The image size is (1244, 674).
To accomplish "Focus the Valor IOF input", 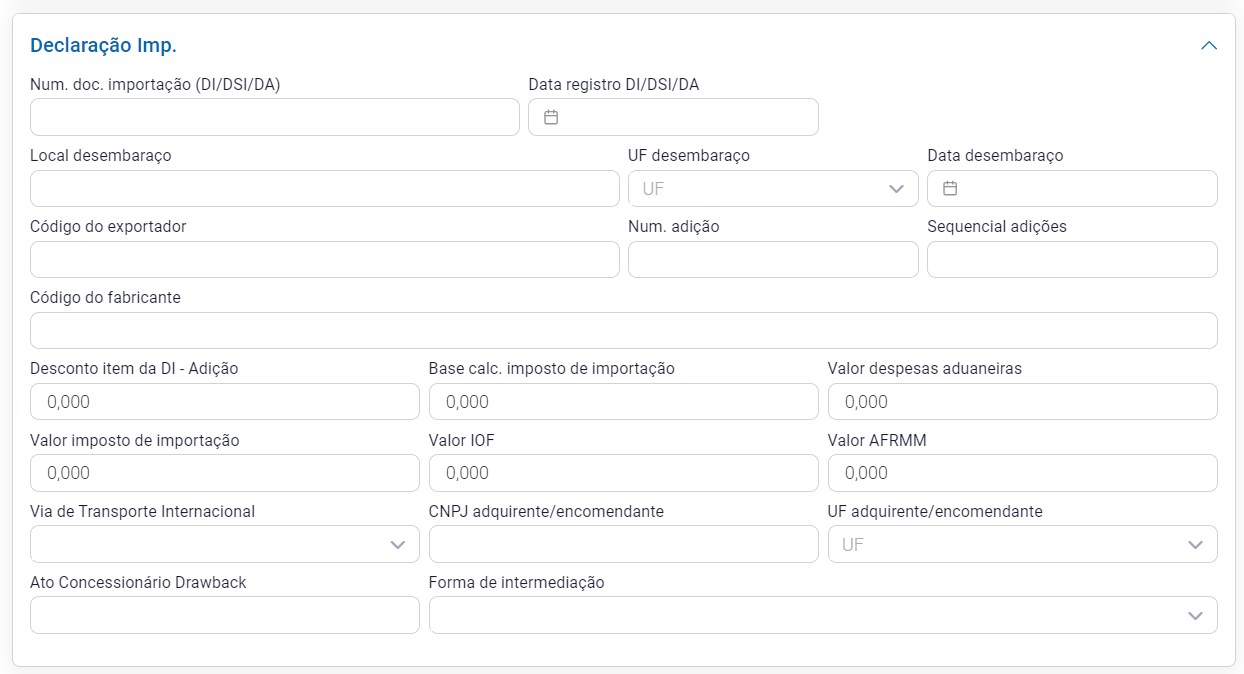I will [623, 473].
